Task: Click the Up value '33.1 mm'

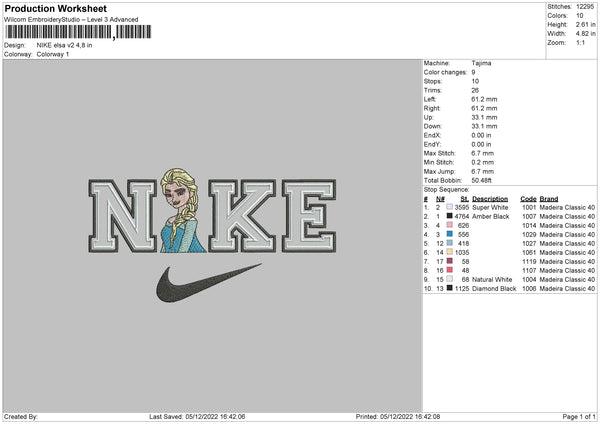Action: click(484, 117)
